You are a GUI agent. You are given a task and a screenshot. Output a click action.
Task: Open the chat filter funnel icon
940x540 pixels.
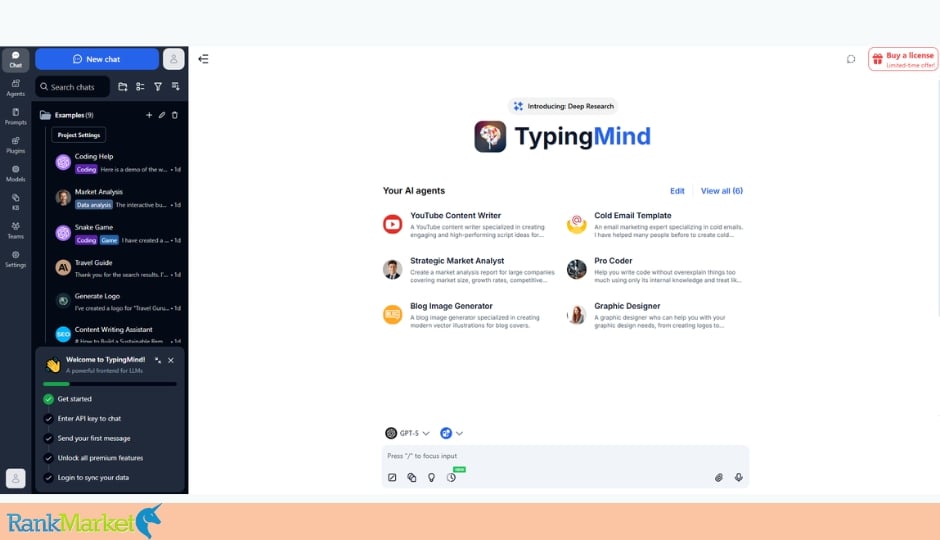[x=158, y=87]
